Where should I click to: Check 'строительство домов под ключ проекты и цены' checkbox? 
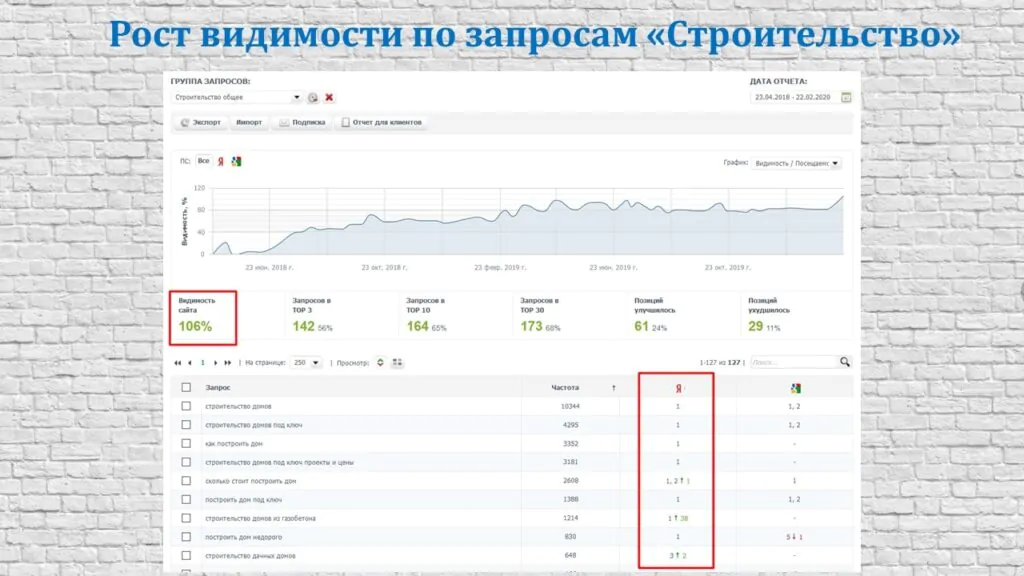click(186, 462)
